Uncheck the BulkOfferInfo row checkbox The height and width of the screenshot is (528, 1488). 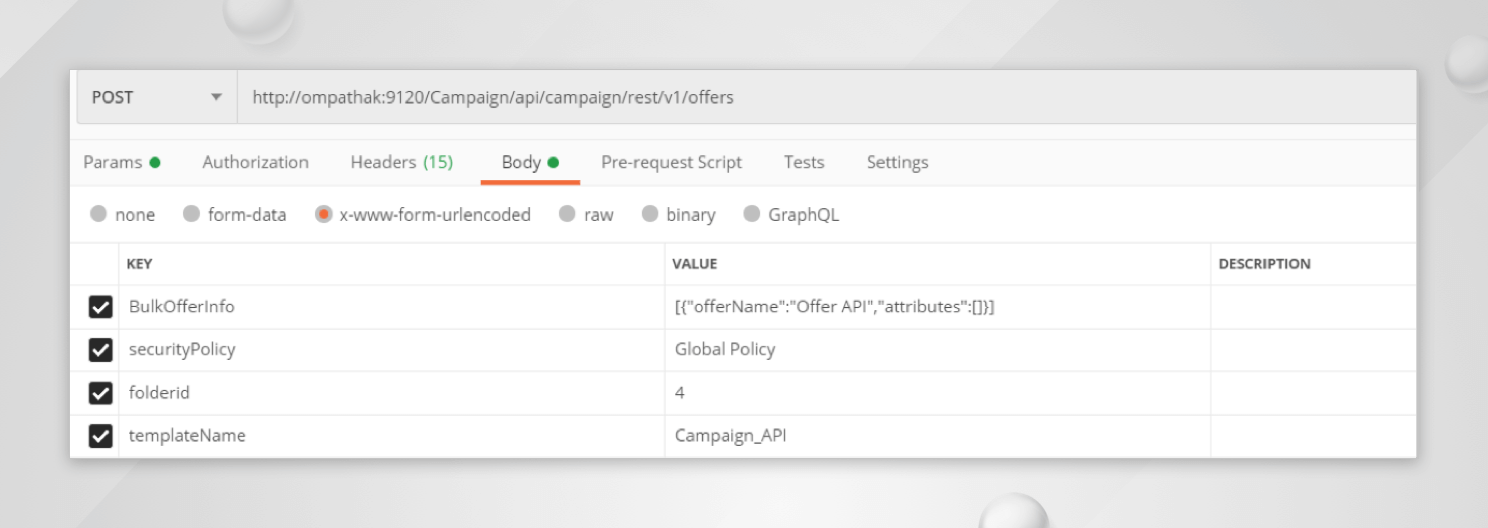click(100, 307)
